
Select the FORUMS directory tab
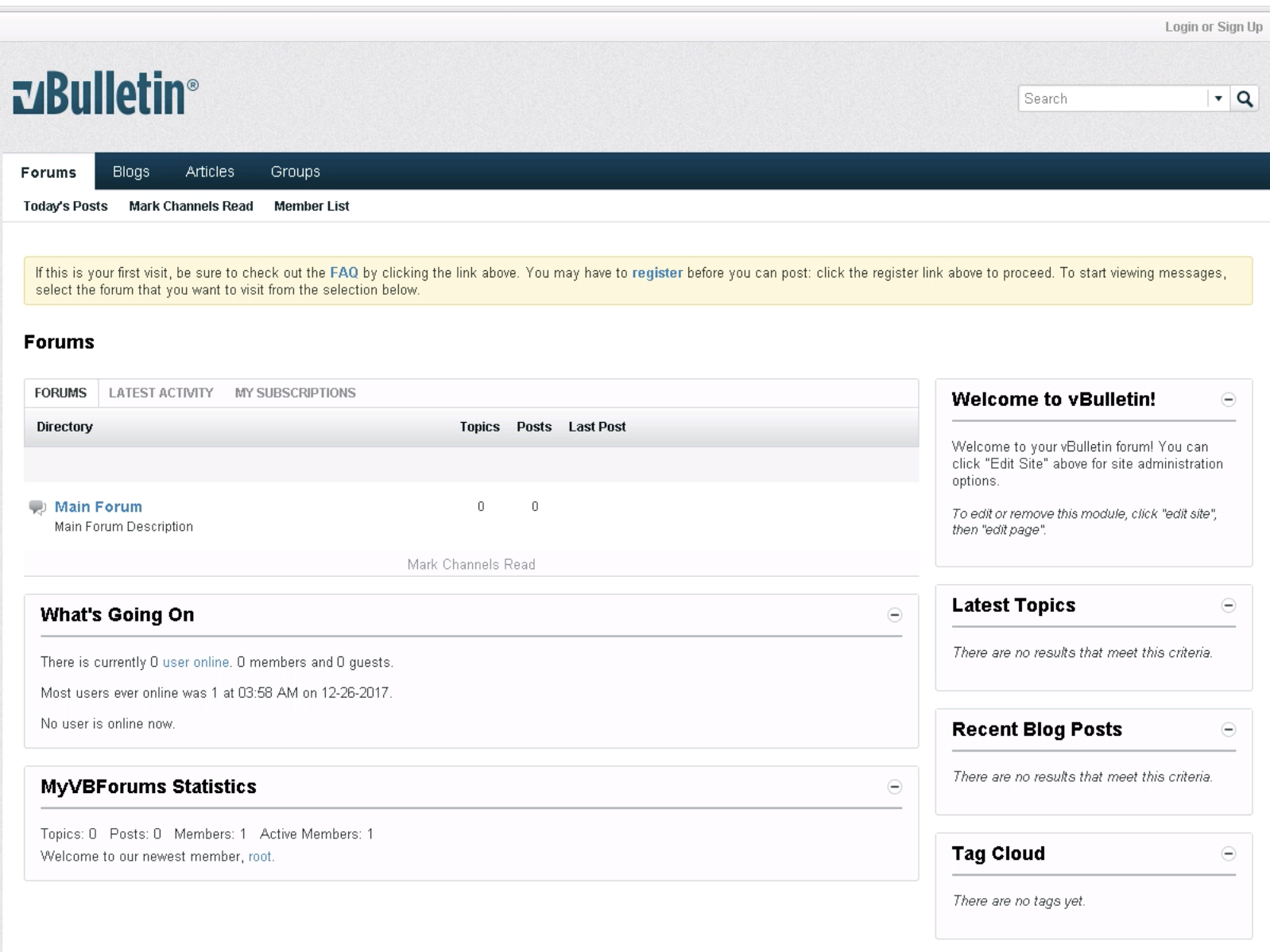point(60,393)
